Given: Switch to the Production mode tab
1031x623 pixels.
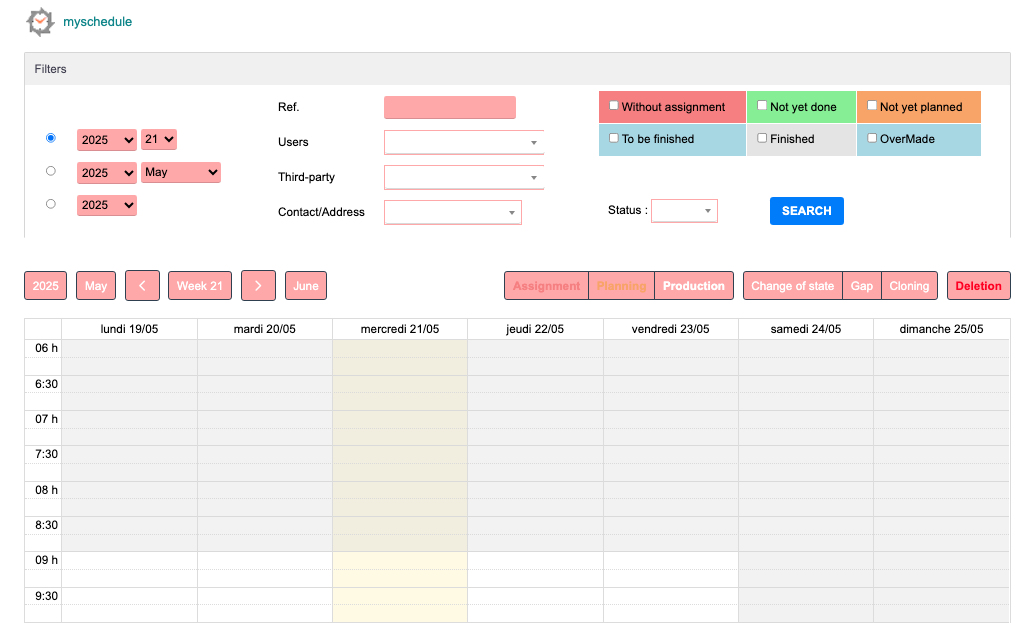Looking at the screenshot, I should pos(693,286).
